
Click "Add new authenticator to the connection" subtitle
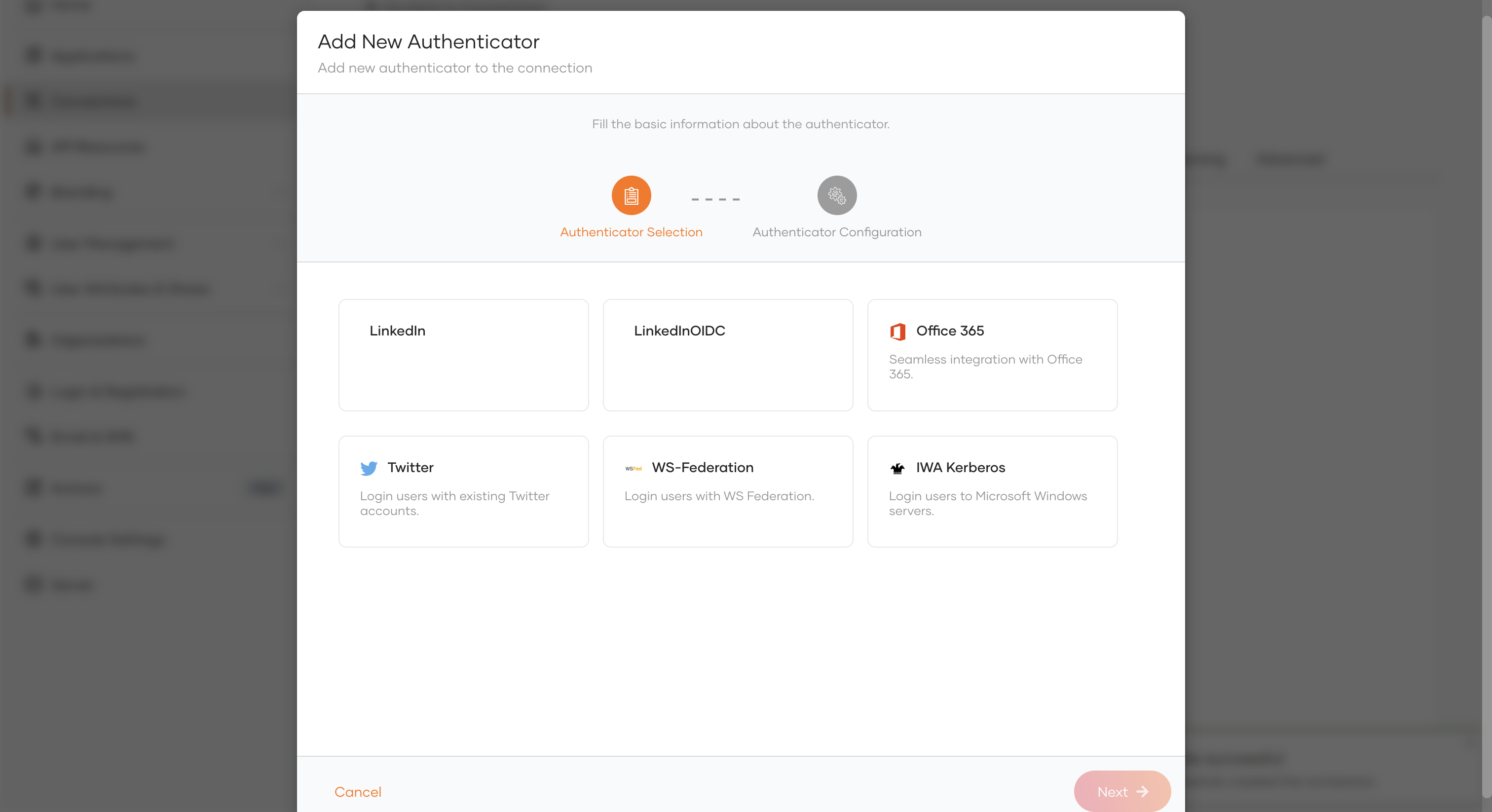[x=455, y=68]
